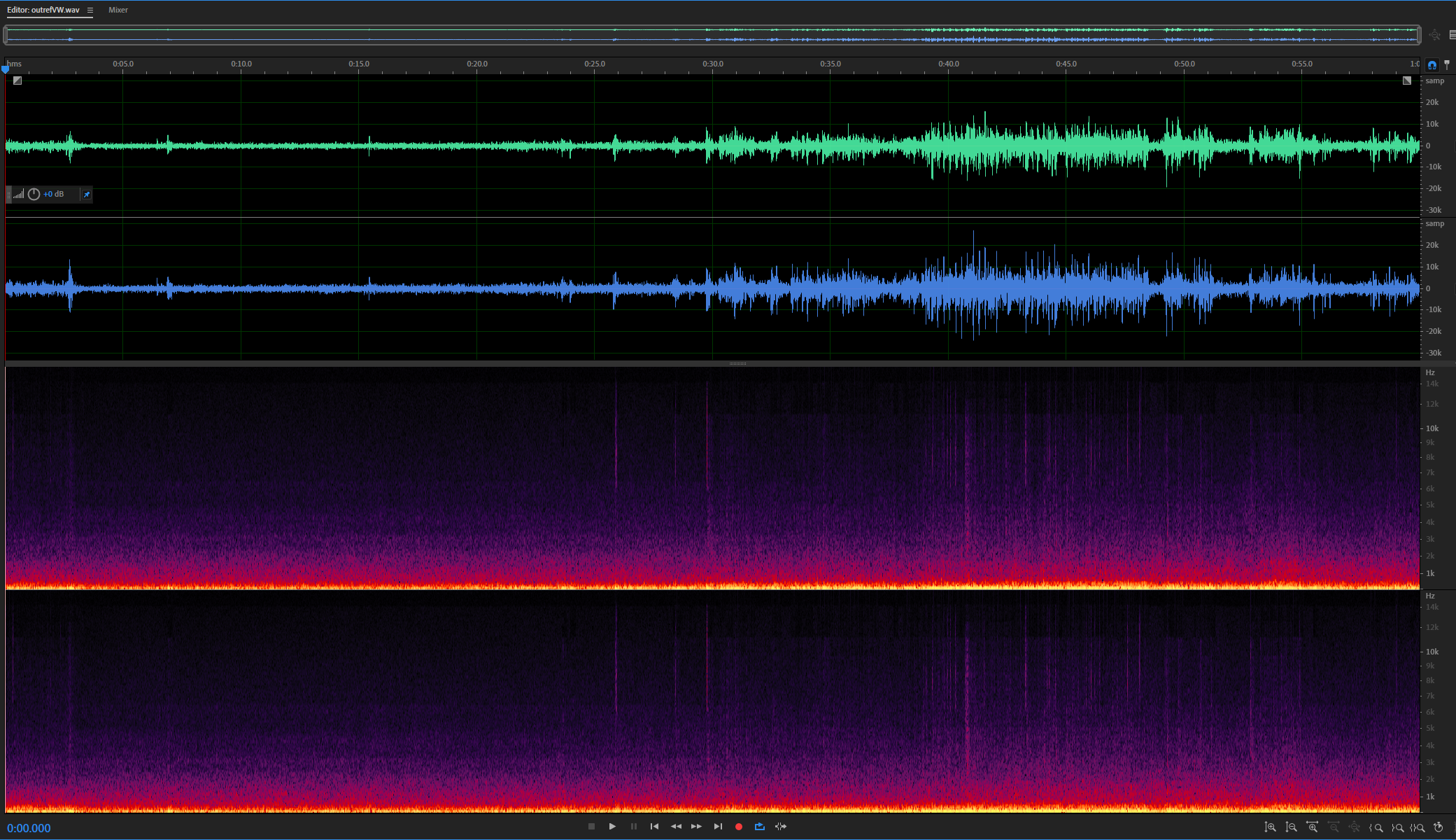Switch to the Mixer tab

tap(118, 10)
